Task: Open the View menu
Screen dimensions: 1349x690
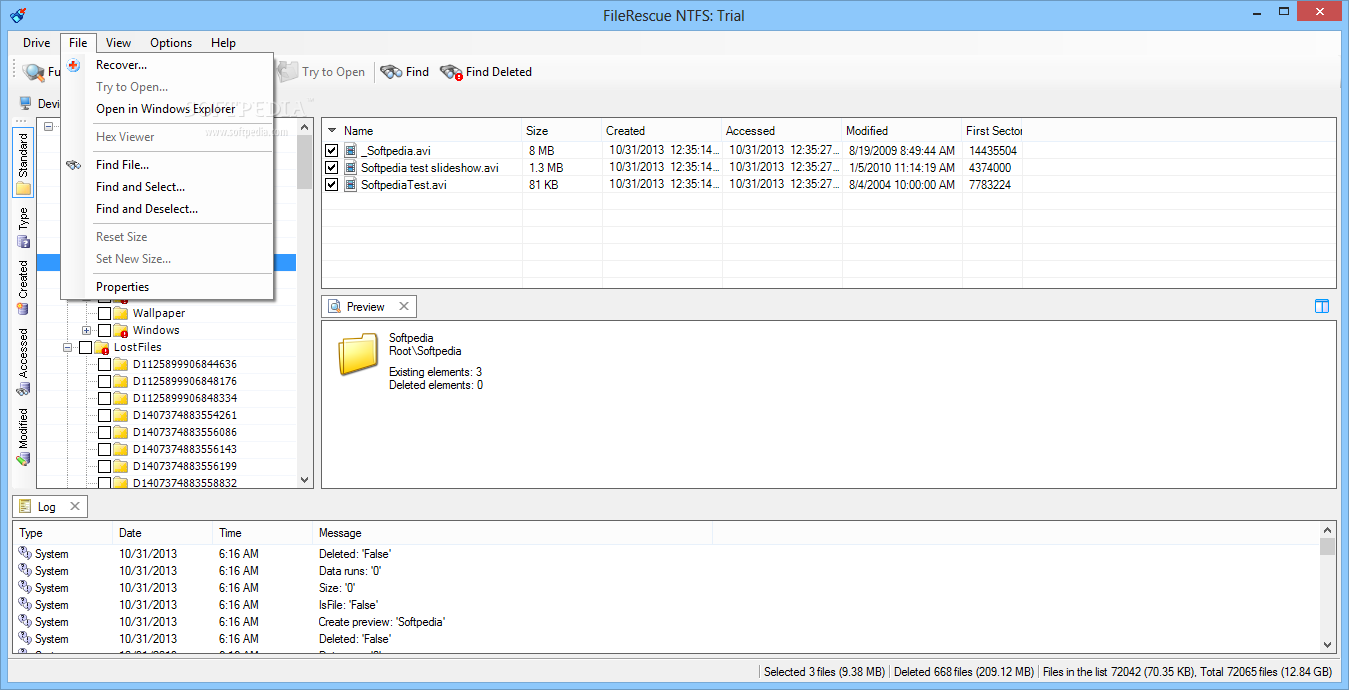Action: [119, 43]
